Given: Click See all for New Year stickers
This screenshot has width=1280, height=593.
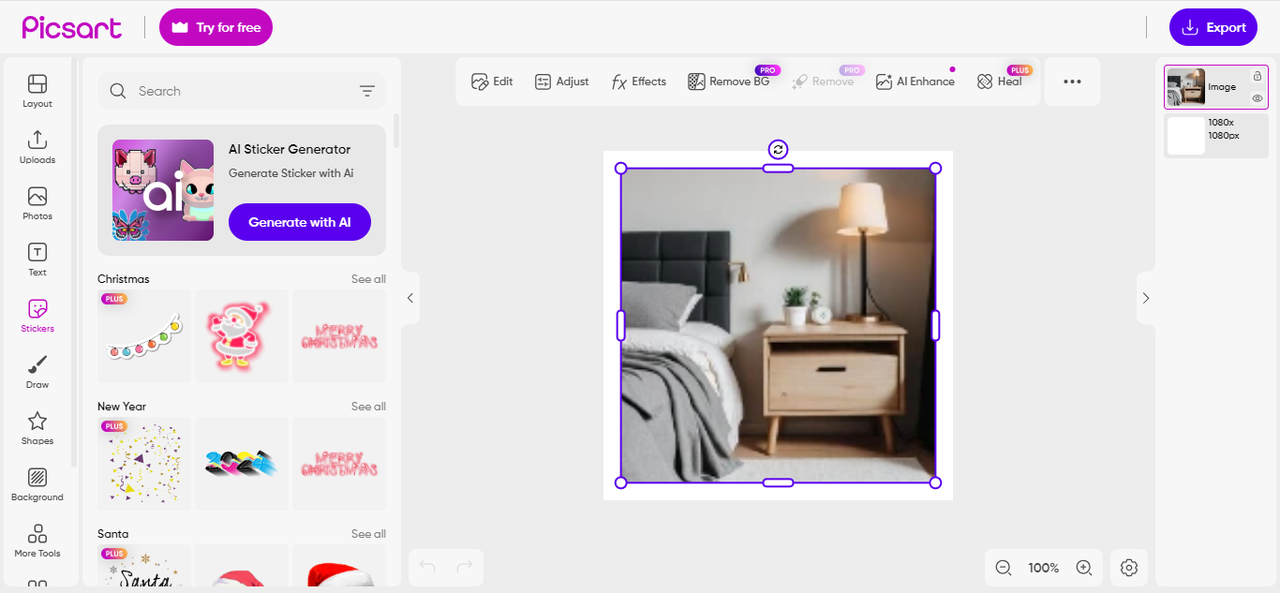Looking at the screenshot, I should click(368, 406).
